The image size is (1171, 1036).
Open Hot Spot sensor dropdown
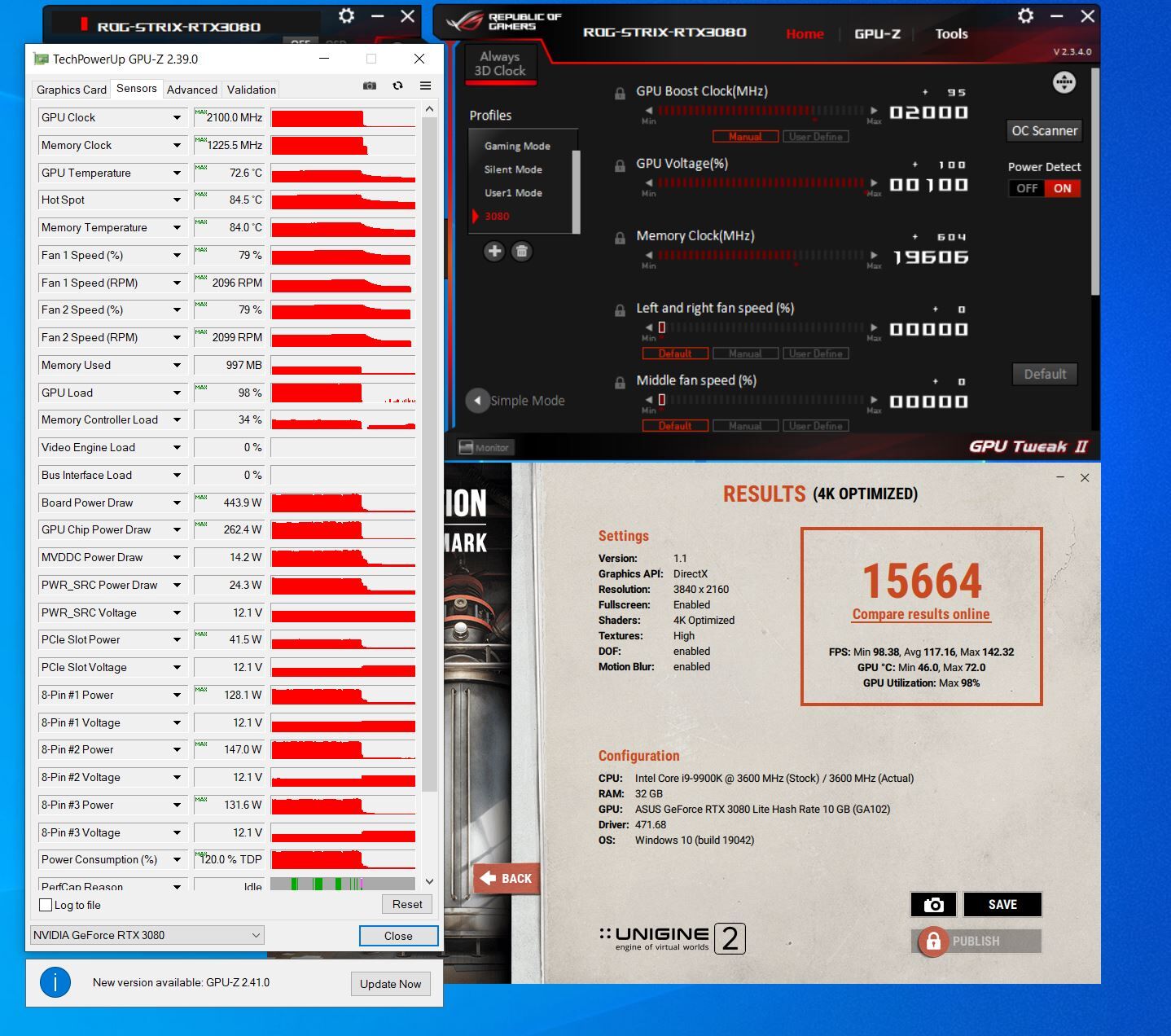click(177, 200)
